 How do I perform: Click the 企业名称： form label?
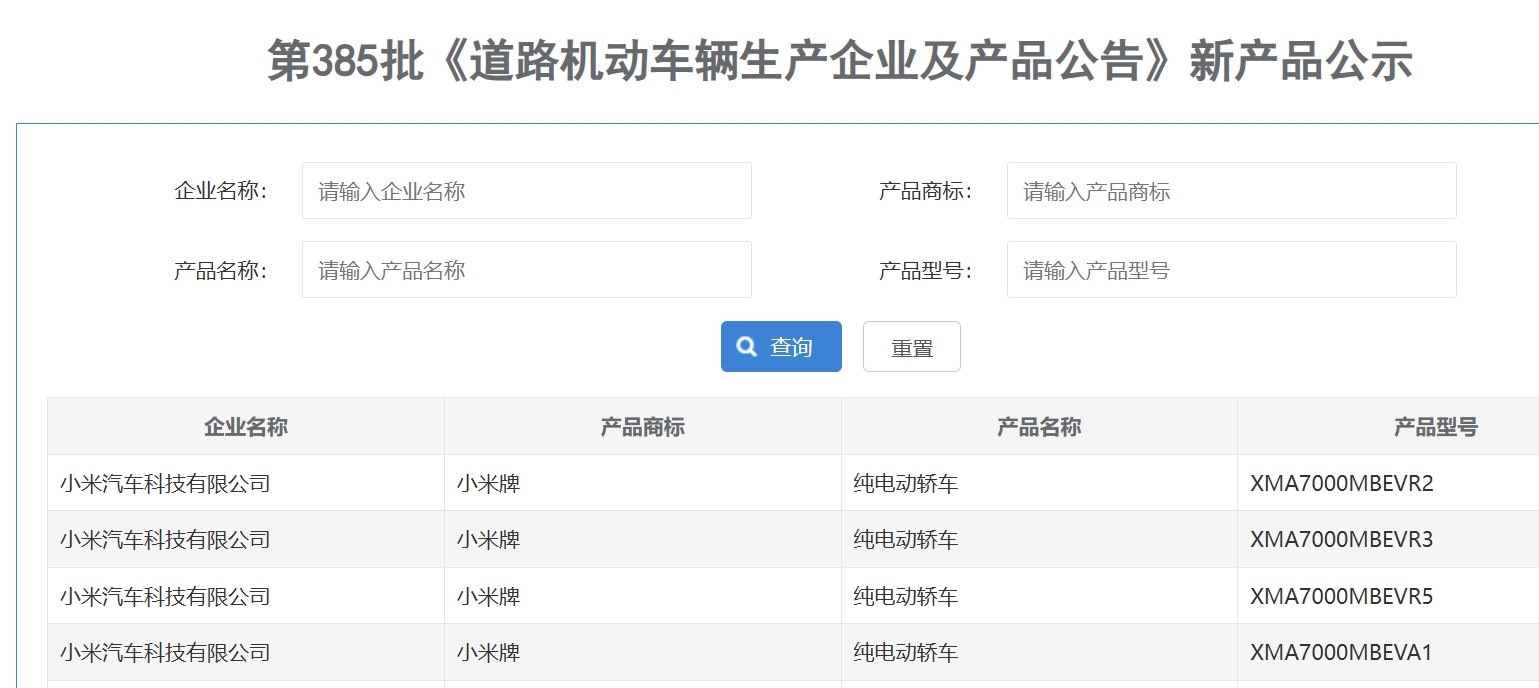click(x=221, y=191)
